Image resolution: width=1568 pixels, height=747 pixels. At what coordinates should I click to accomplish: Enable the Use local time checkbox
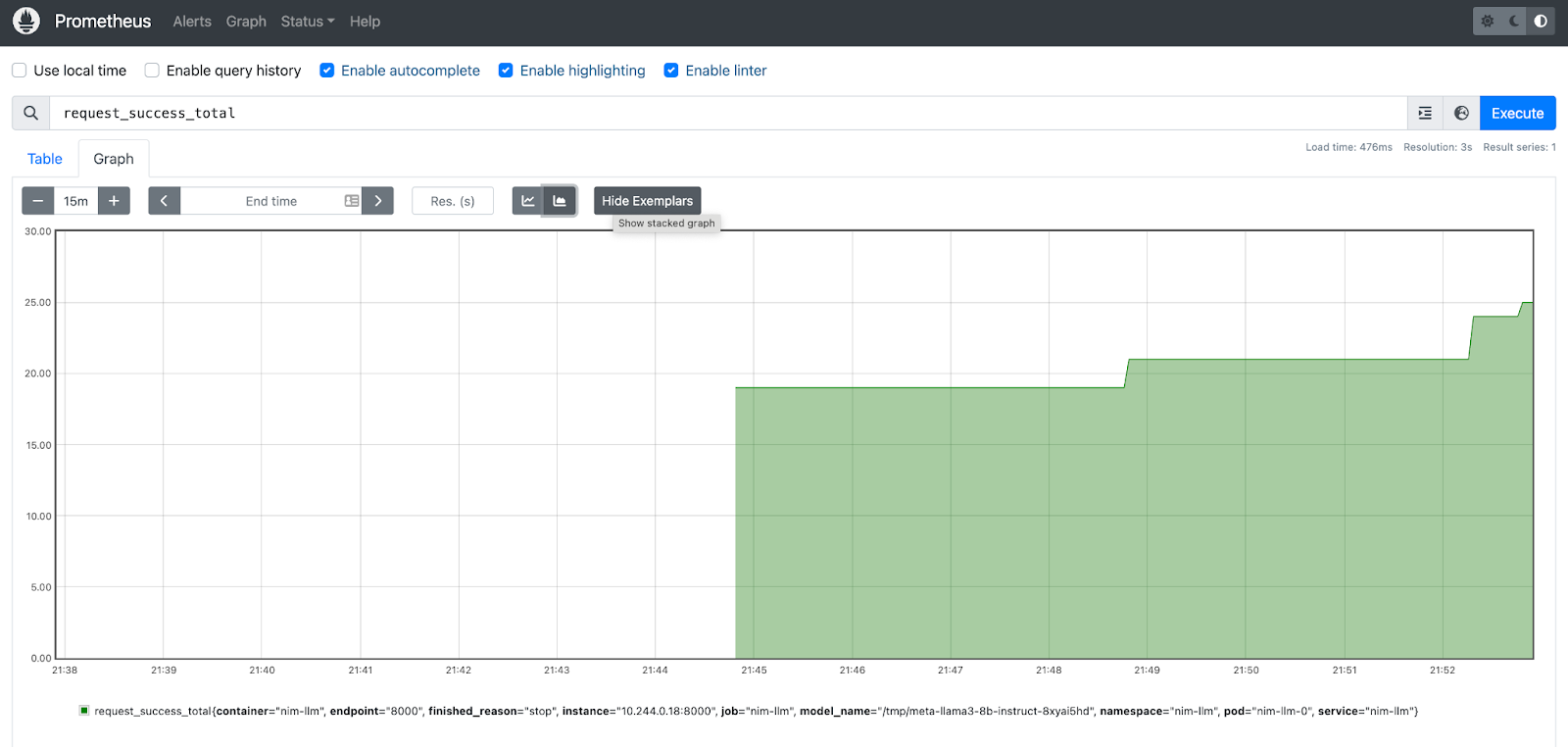[20, 71]
